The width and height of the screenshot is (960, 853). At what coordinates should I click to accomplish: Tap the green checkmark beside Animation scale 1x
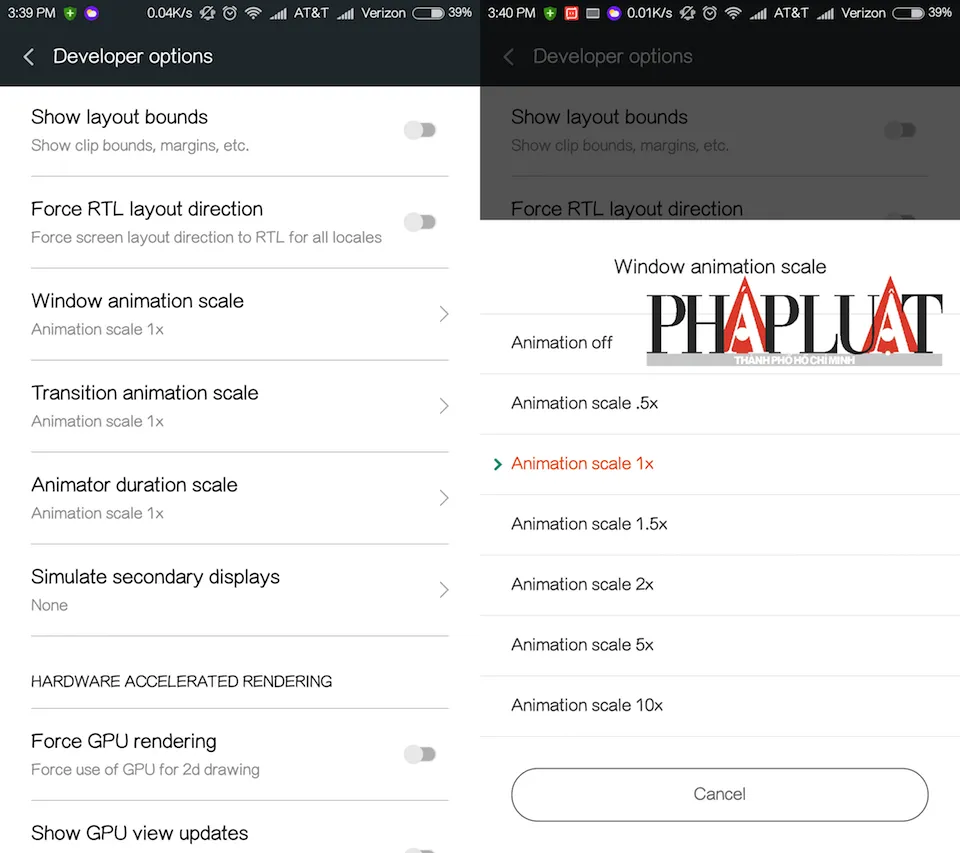pyautogui.click(x=498, y=464)
